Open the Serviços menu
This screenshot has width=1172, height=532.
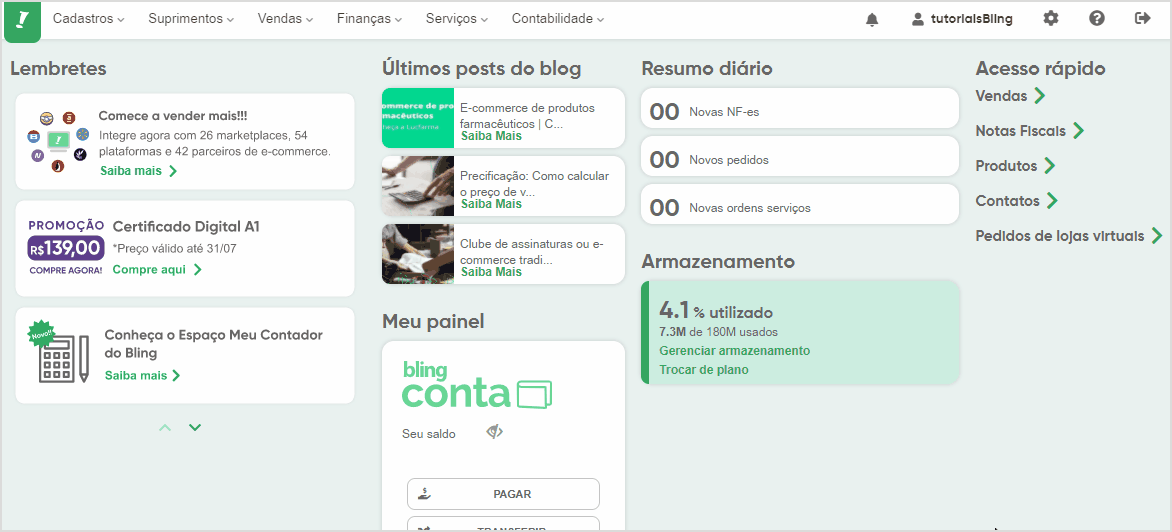point(457,19)
